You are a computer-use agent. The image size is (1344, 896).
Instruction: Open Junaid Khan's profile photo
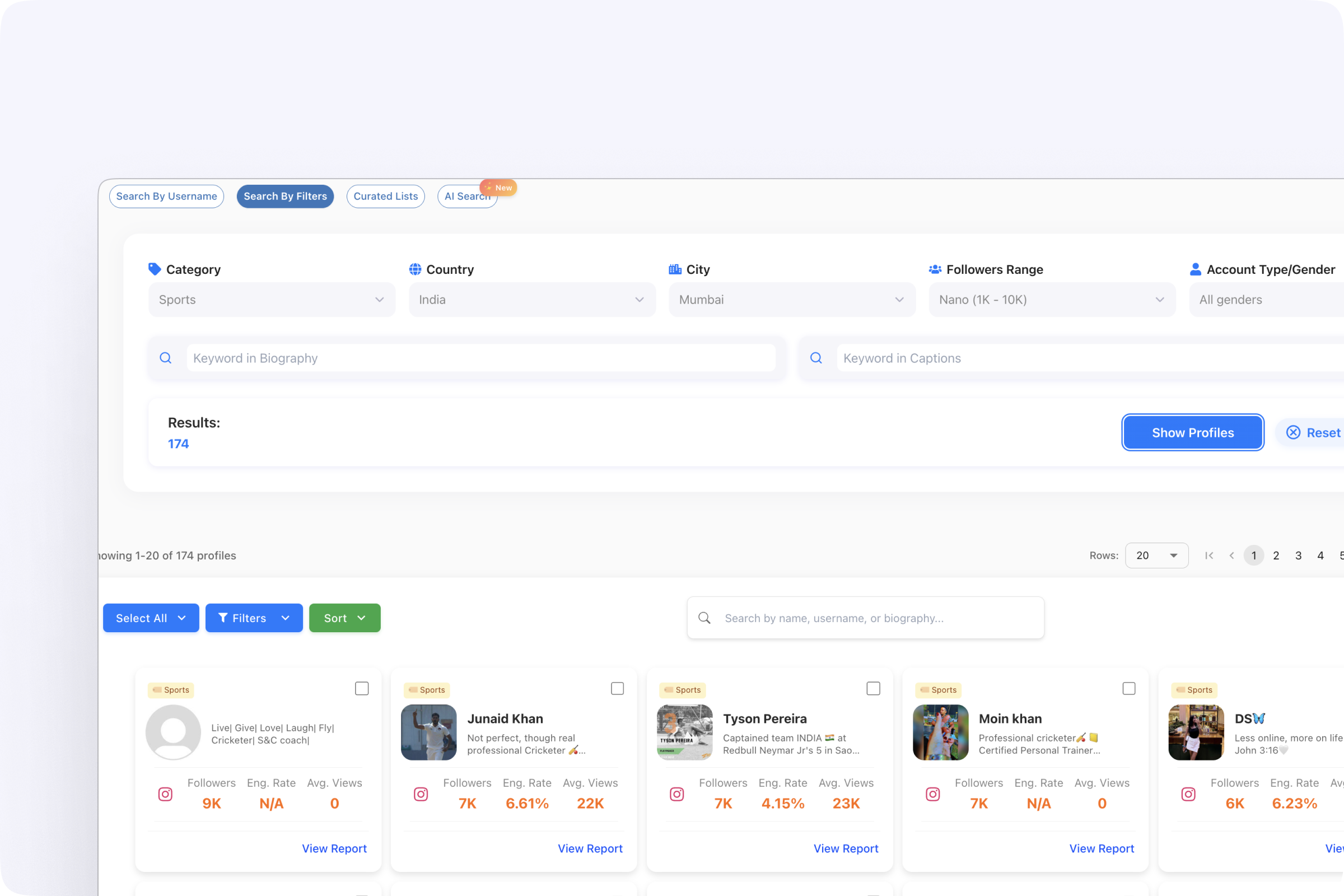(428, 732)
